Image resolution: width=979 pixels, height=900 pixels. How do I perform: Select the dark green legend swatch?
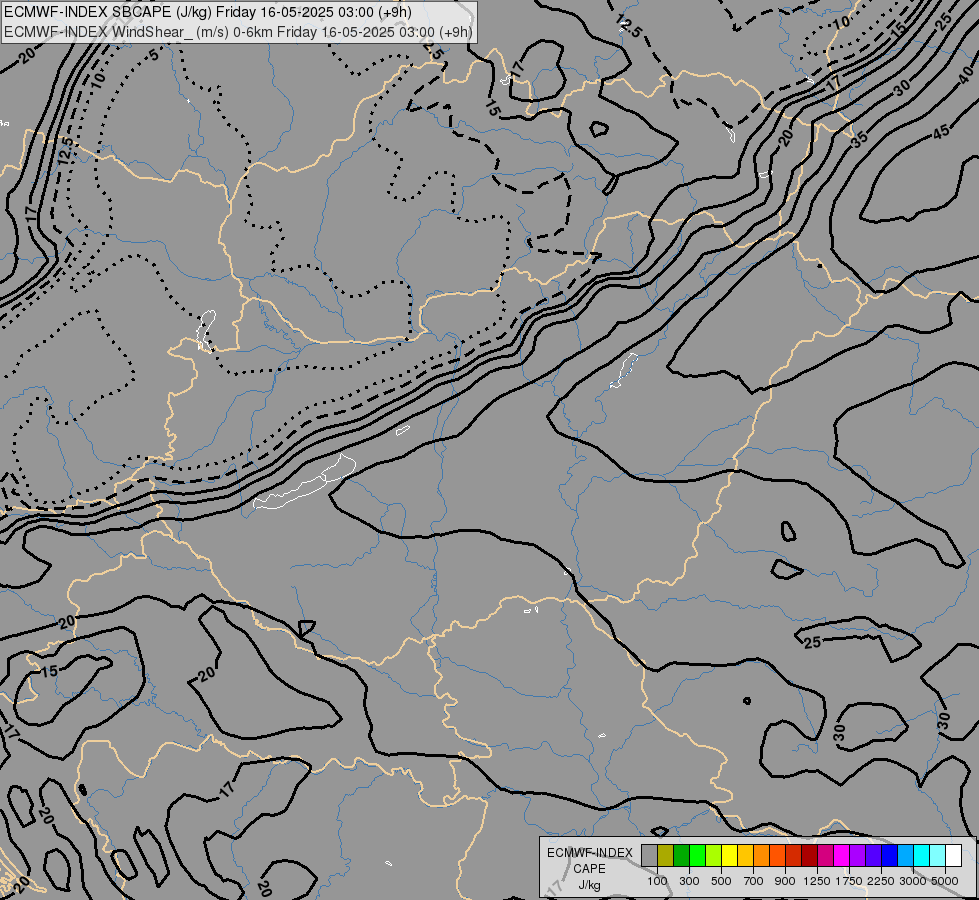coord(681,855)
